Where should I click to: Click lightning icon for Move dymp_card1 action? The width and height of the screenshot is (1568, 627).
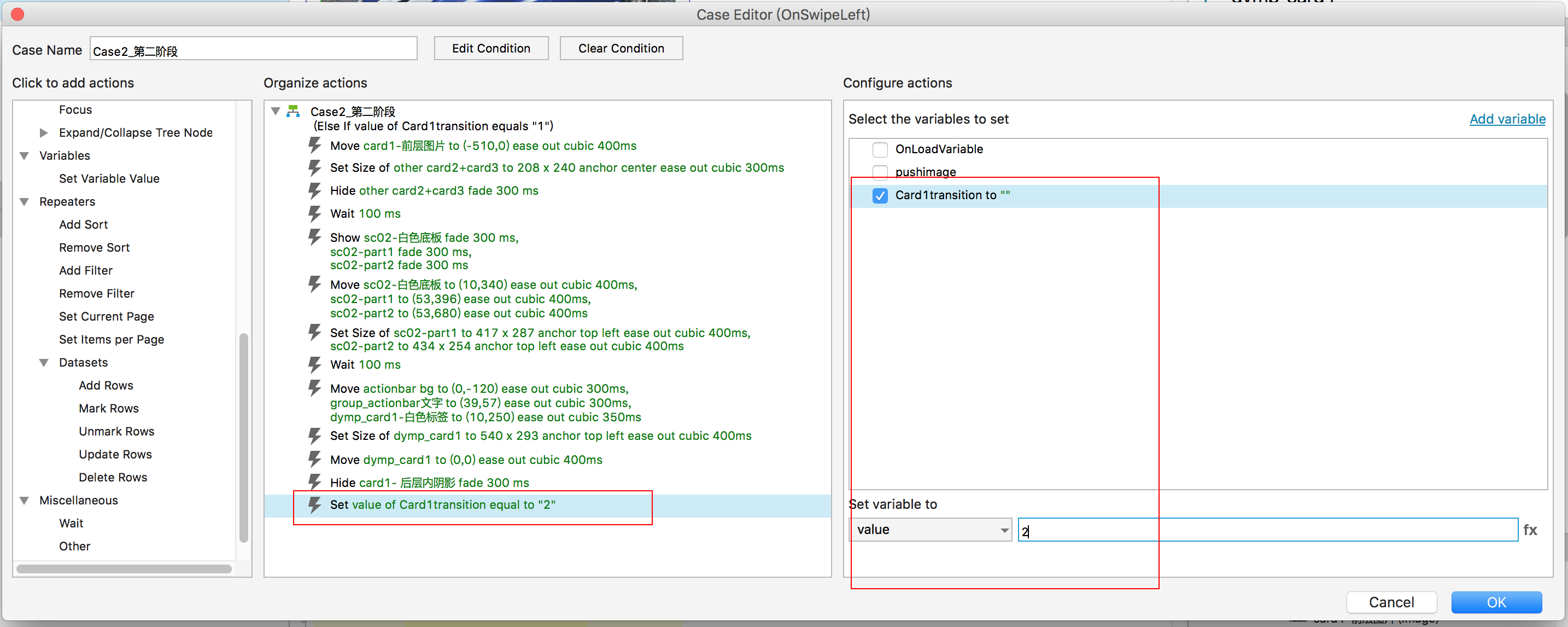[x=314, y=460]
